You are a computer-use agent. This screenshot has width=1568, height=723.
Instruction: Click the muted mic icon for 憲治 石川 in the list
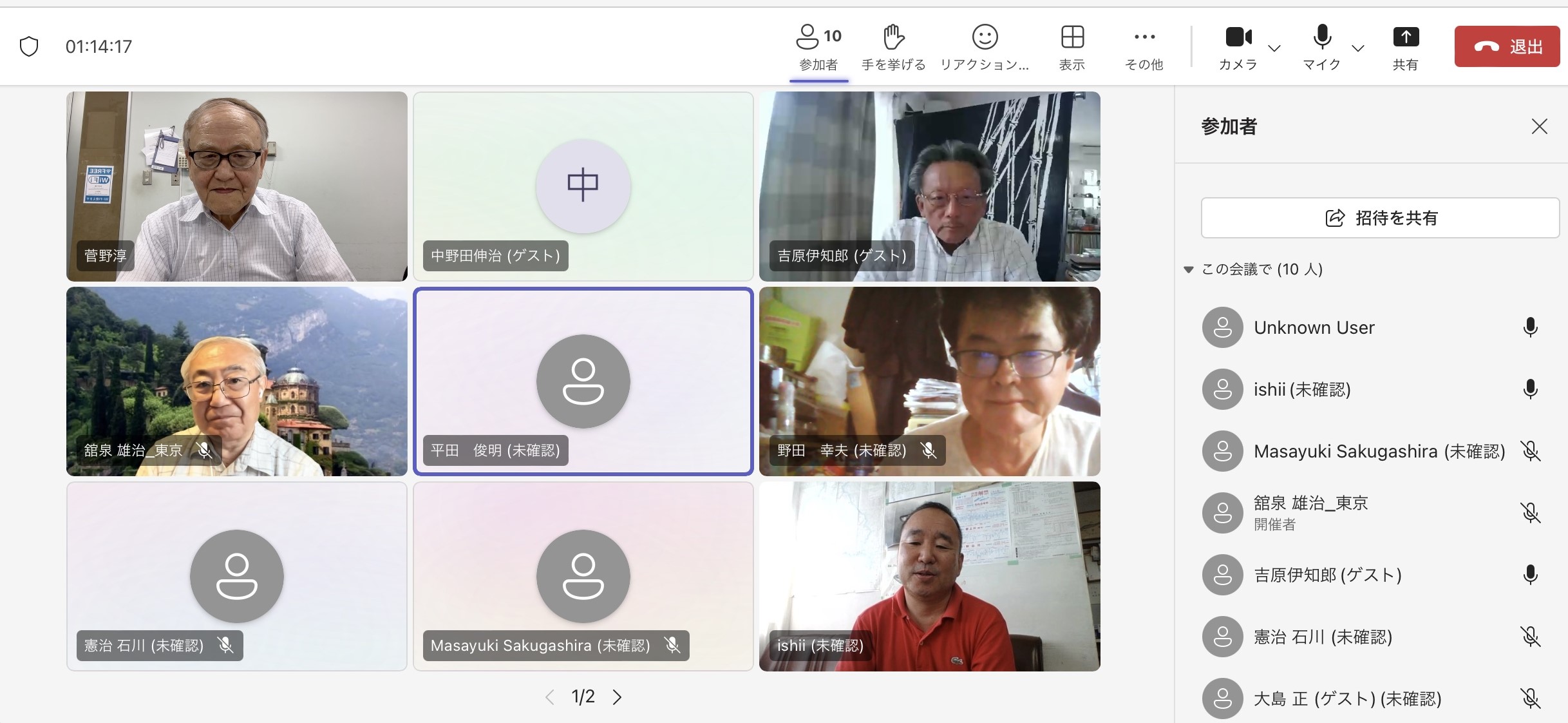[x=1531, y=637]
